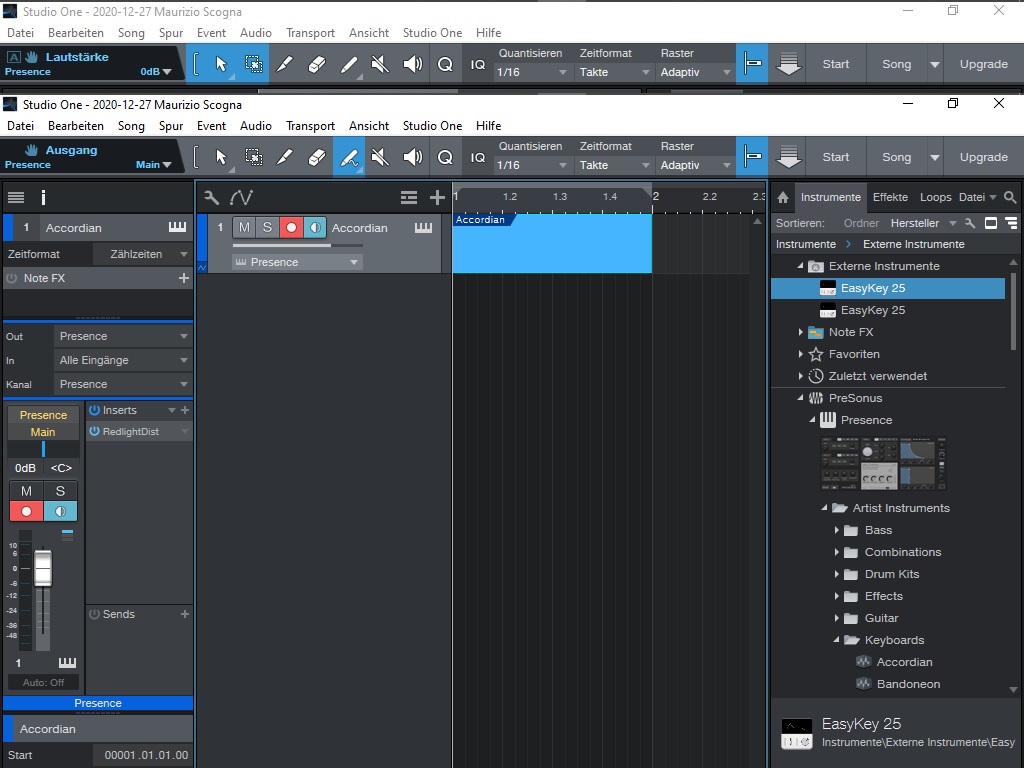The image size is (1024, 768).
Task: Open the Hilfe menu in the background window
Action: (488, 33)
